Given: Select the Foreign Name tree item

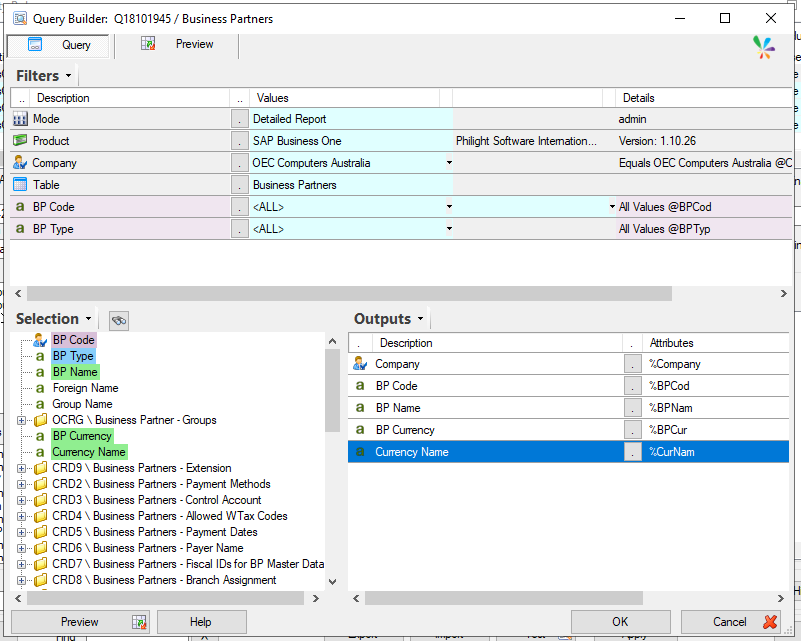Looking at the screenshot, I should point(85,388).
